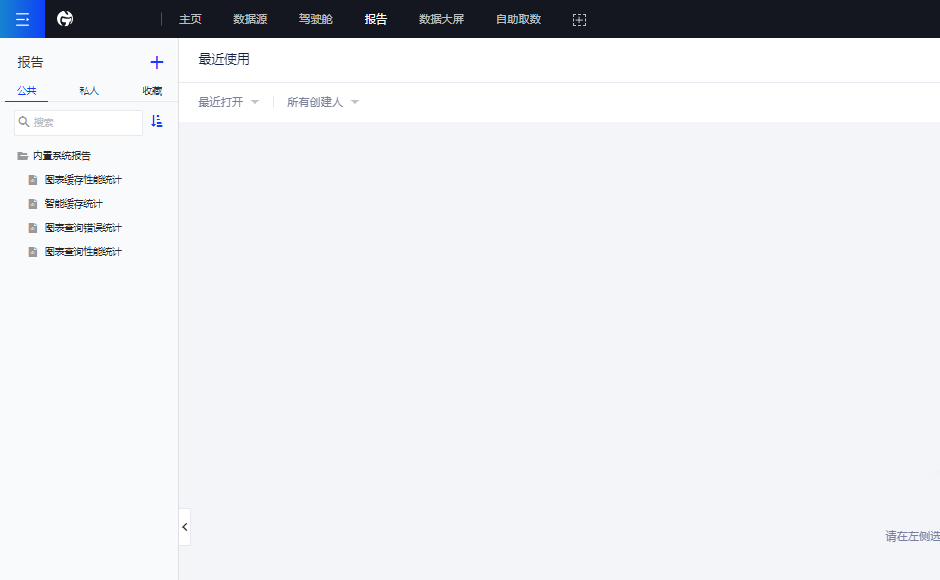
Task: Open the 驾驶舱 navigation item
Action: pyautogui.click(x=315, y=19)
